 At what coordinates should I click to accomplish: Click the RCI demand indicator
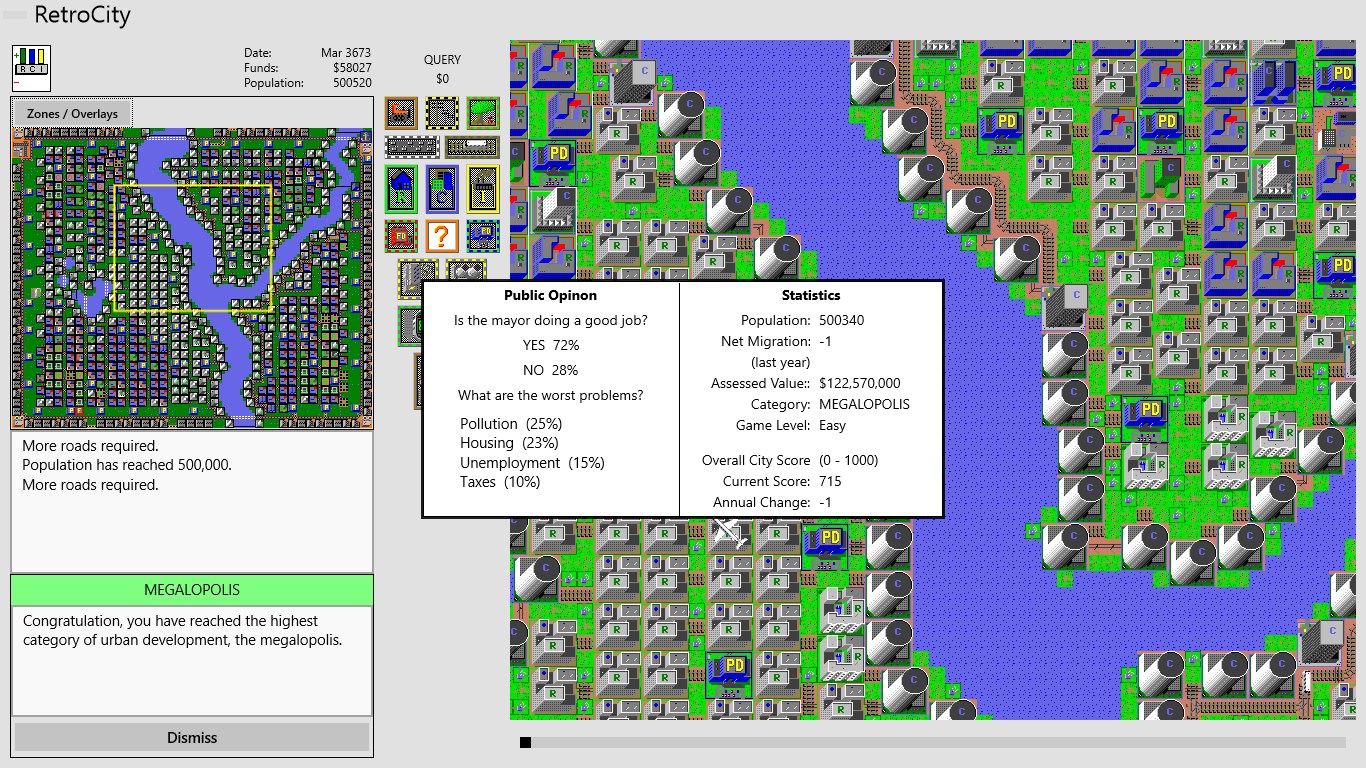31,68
